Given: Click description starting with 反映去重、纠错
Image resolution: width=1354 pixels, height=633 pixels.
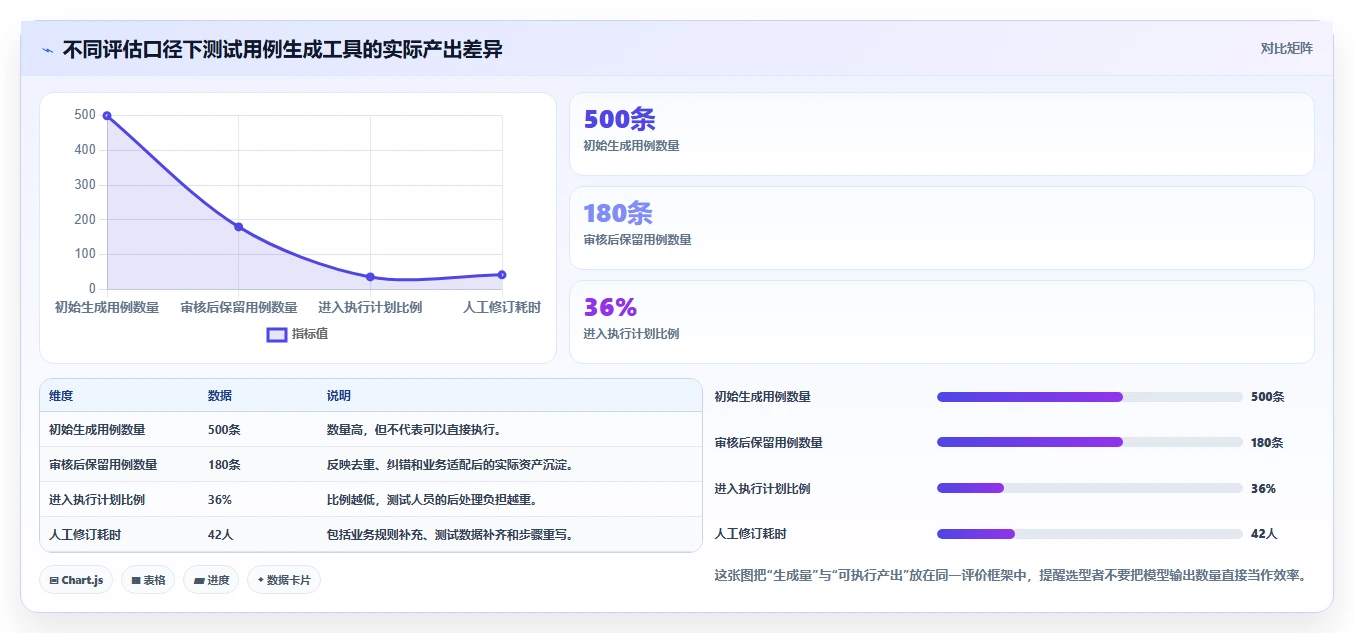Looking at the screenshot, I should coord(450,465).
